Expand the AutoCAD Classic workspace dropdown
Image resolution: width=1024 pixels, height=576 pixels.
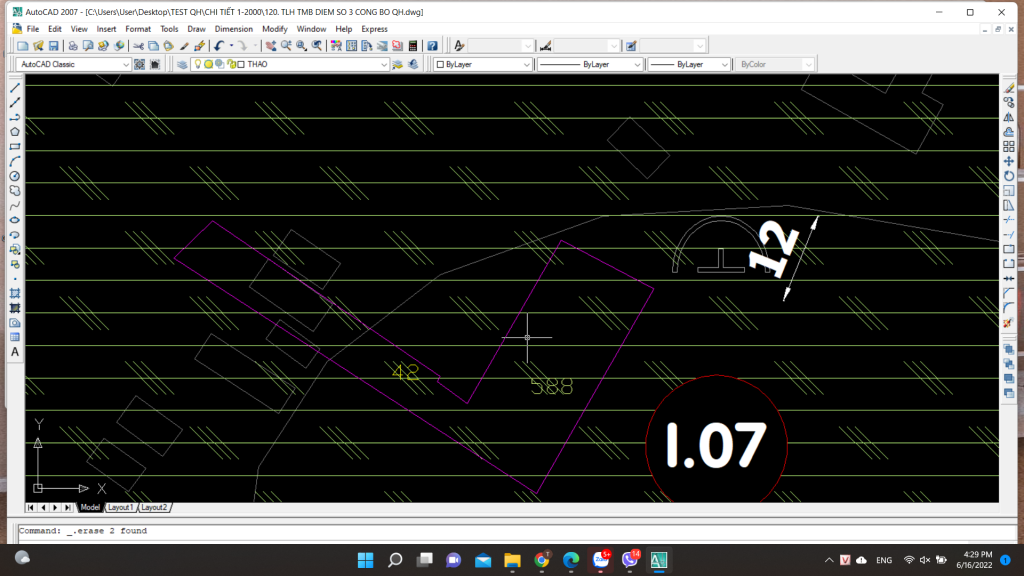[x=126, y=64]
